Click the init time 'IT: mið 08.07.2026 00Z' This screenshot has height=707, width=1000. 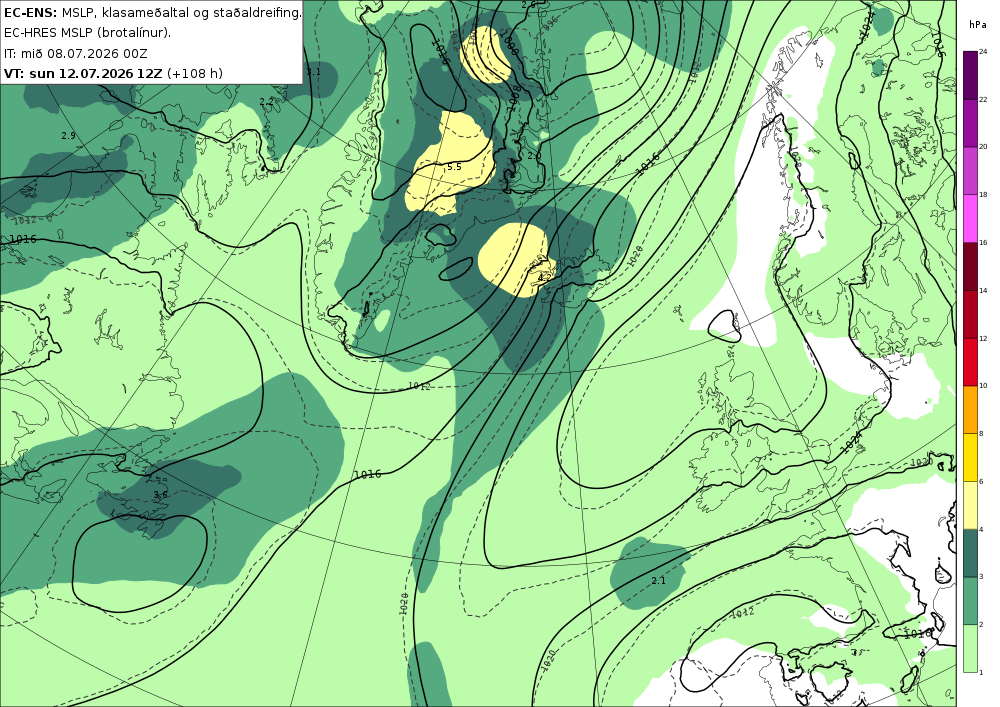tap(75, 54)
